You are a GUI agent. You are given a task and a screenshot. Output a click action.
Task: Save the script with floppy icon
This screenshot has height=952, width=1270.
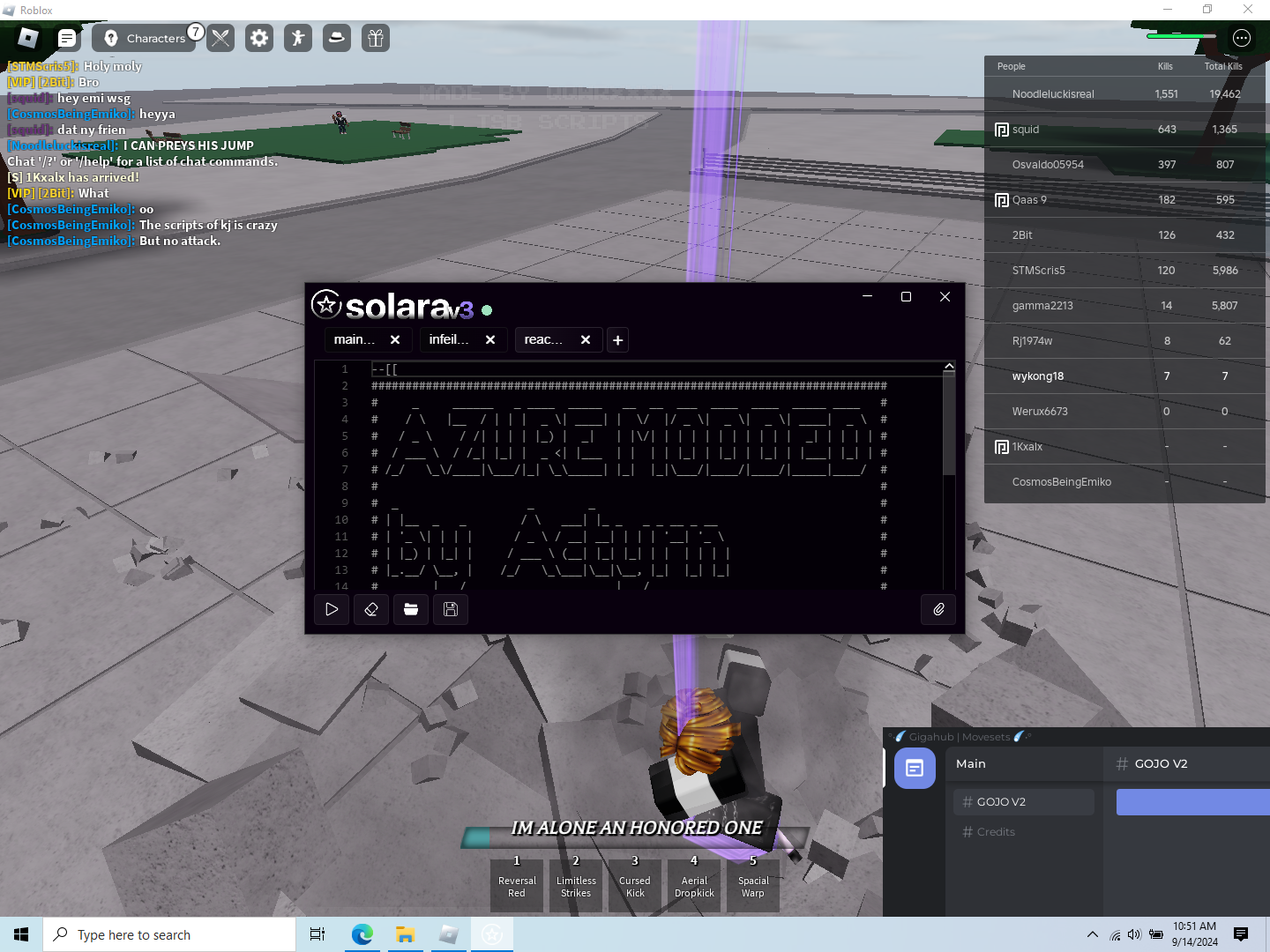tap(451, 609)
